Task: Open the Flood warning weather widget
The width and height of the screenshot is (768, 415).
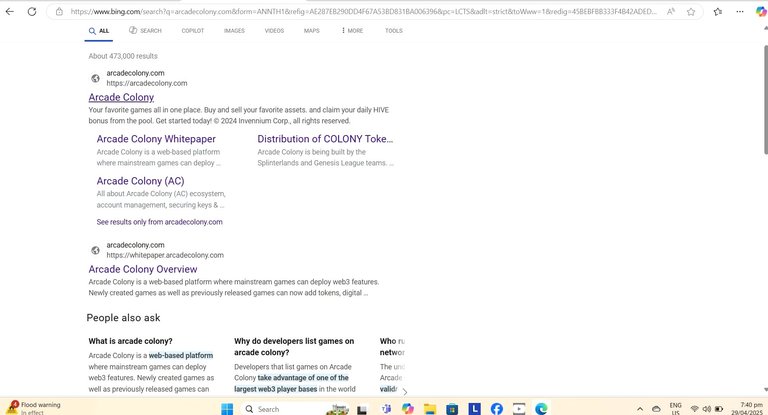Action: click(x=34, y=408)
